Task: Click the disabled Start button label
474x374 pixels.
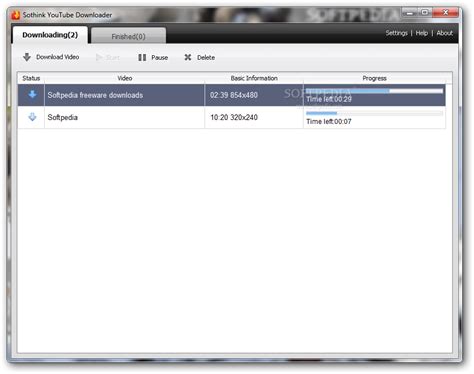Action: click(x=113, y=58)
